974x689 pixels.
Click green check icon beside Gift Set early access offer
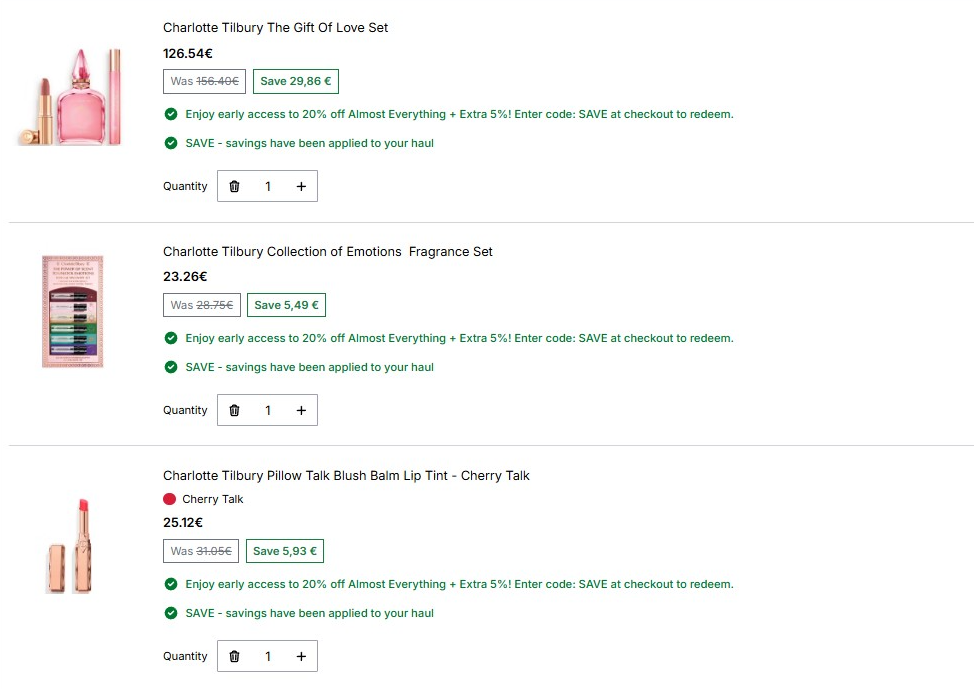pos(171,114)
